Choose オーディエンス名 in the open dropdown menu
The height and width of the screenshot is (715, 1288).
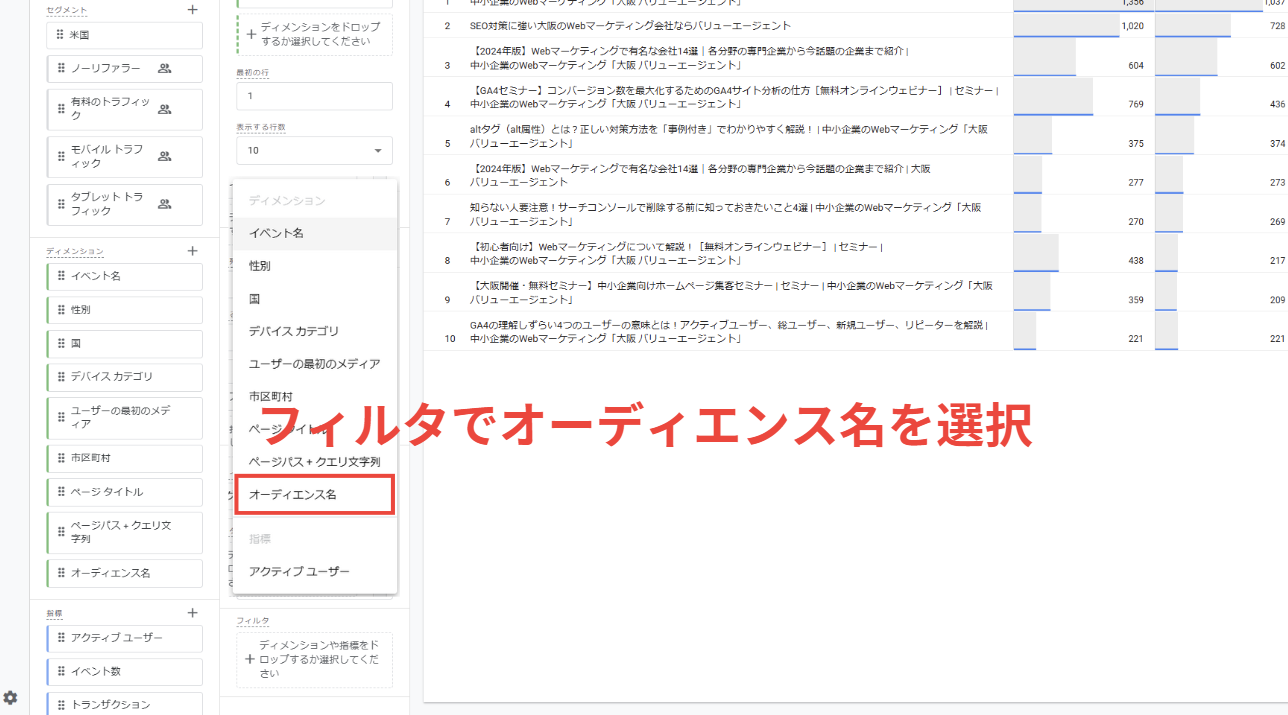point(315,495)
